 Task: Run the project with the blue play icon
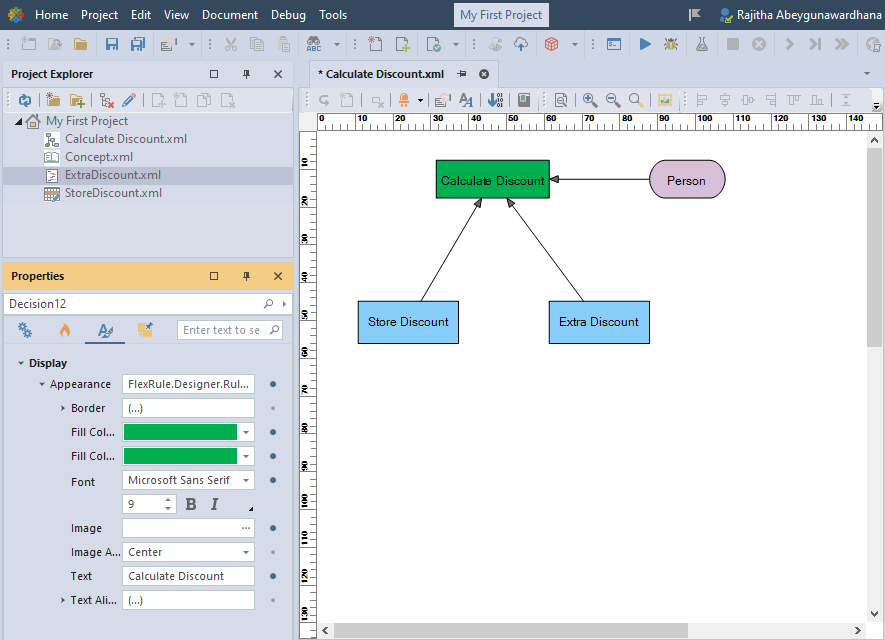click(645, 44)
